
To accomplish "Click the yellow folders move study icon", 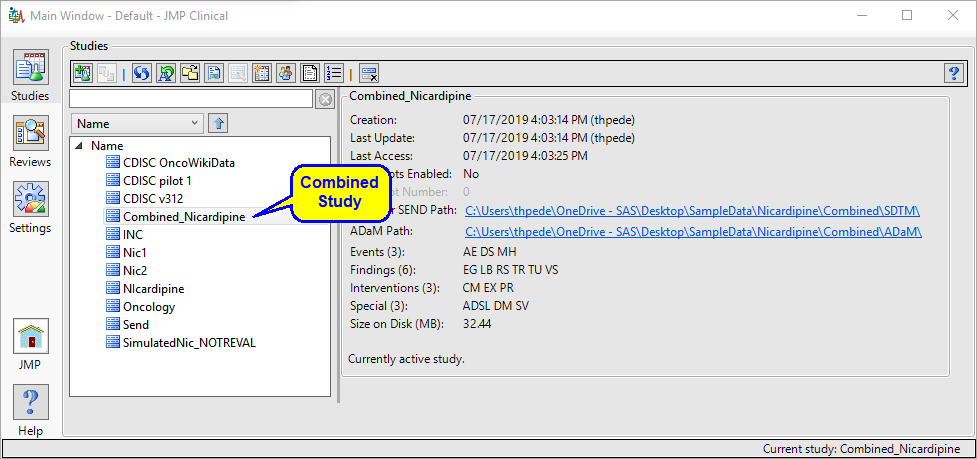I will click(x=189, y=73).
